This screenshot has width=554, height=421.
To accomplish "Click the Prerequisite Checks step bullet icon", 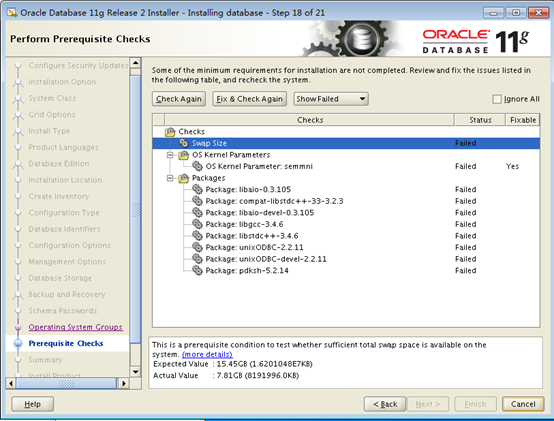I will pos(18,344).
